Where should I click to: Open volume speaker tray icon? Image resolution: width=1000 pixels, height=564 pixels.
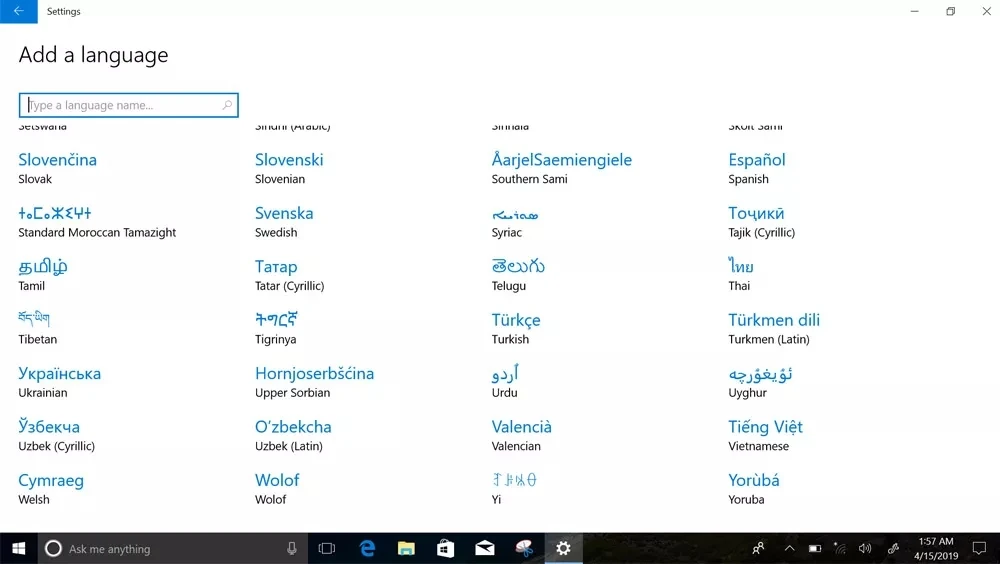tap(865, 549)
